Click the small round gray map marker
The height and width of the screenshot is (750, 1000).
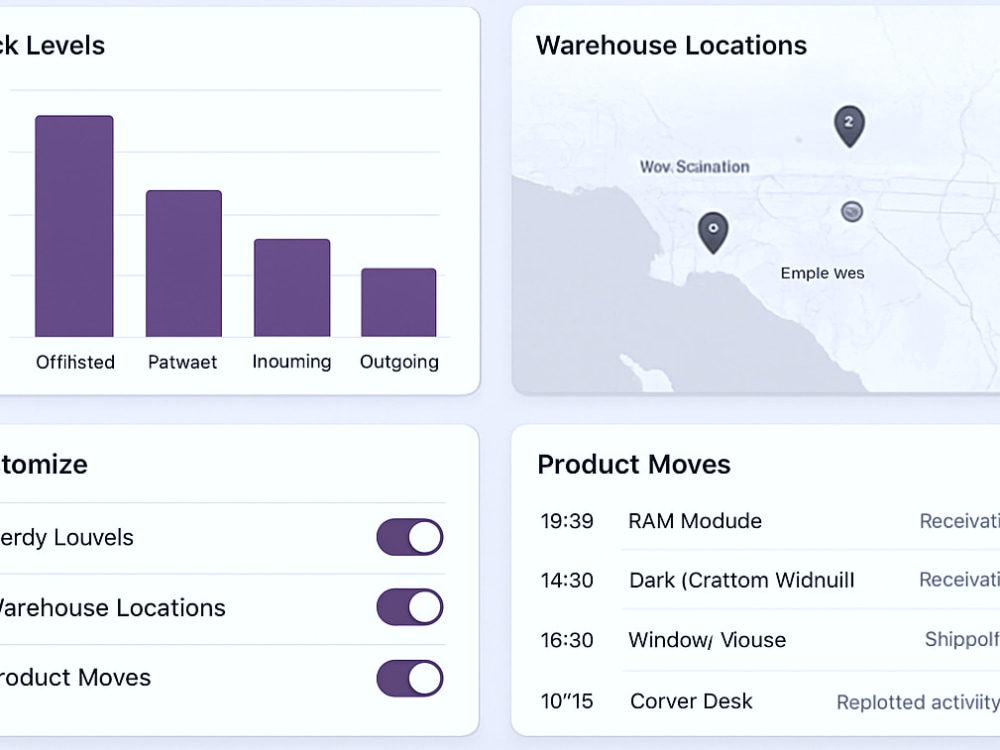[x=852, y=211]
